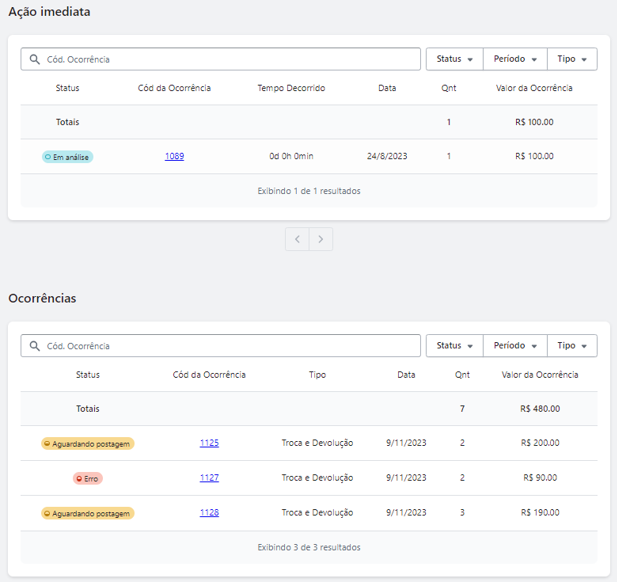Screen dimensions: 617x582
Task: Click Aguardando postagem badge for occurrence 1128
Action: [x=88, y=514]
